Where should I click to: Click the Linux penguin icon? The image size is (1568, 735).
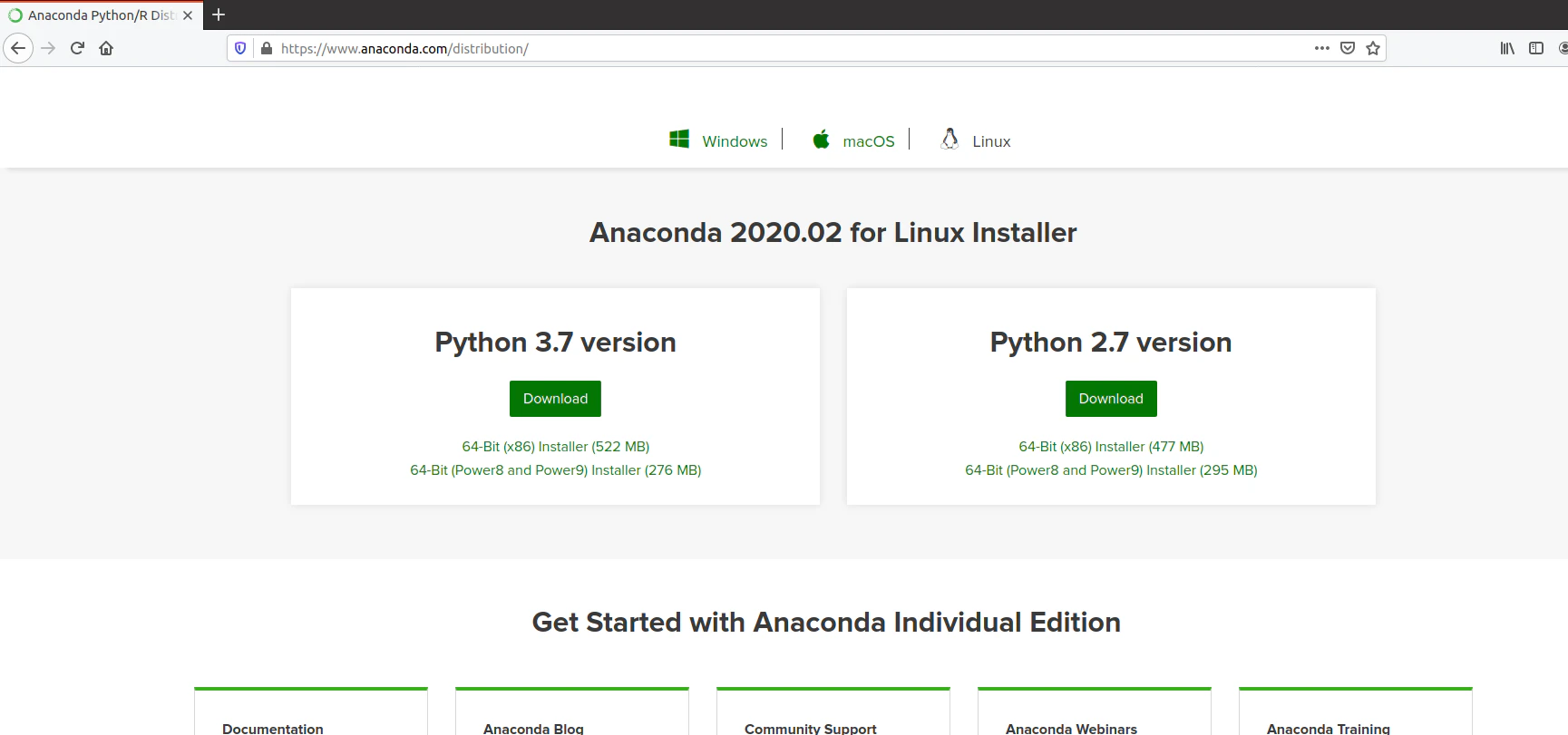pyautogui.click(x=950, y=139)
